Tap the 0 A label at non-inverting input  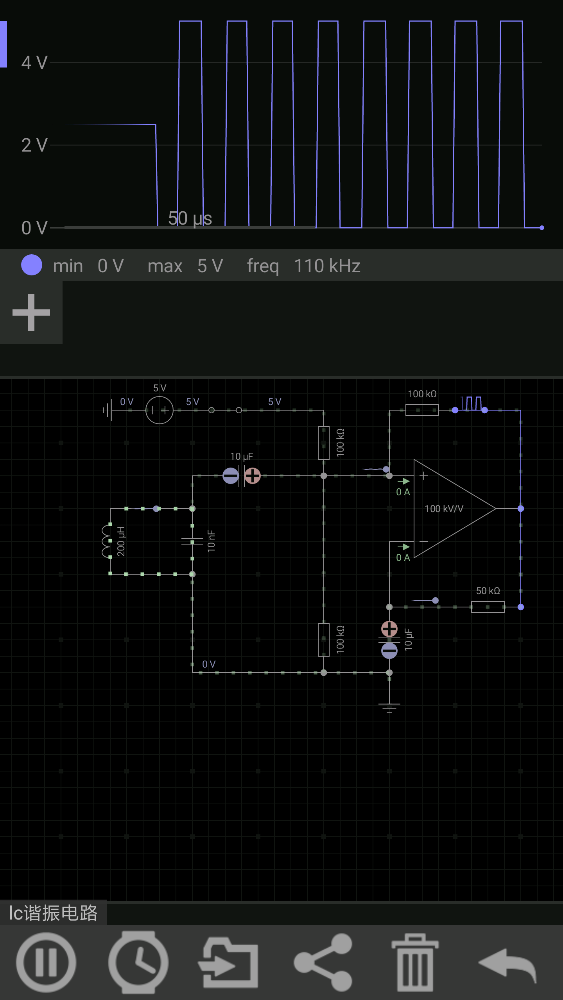(x=403, y=492)
